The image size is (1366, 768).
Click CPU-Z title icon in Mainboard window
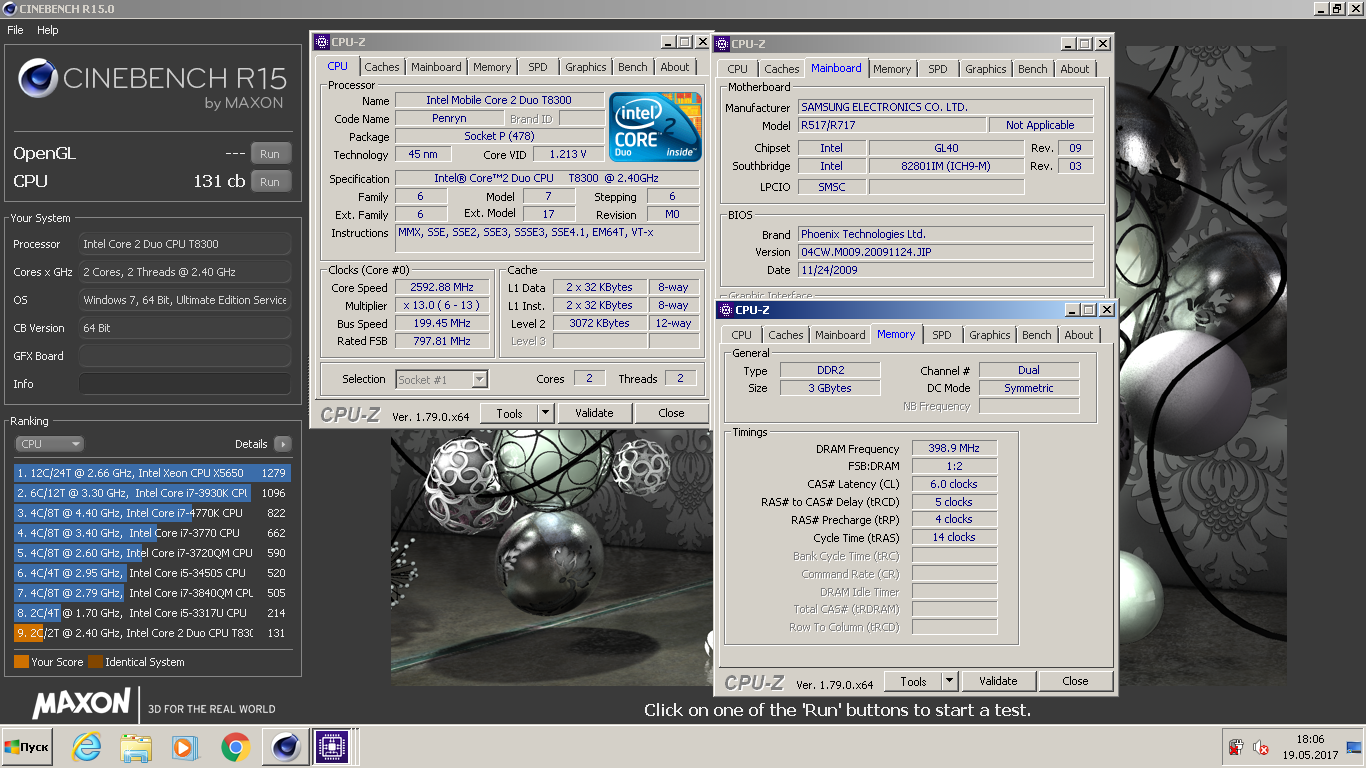(722, 44)
